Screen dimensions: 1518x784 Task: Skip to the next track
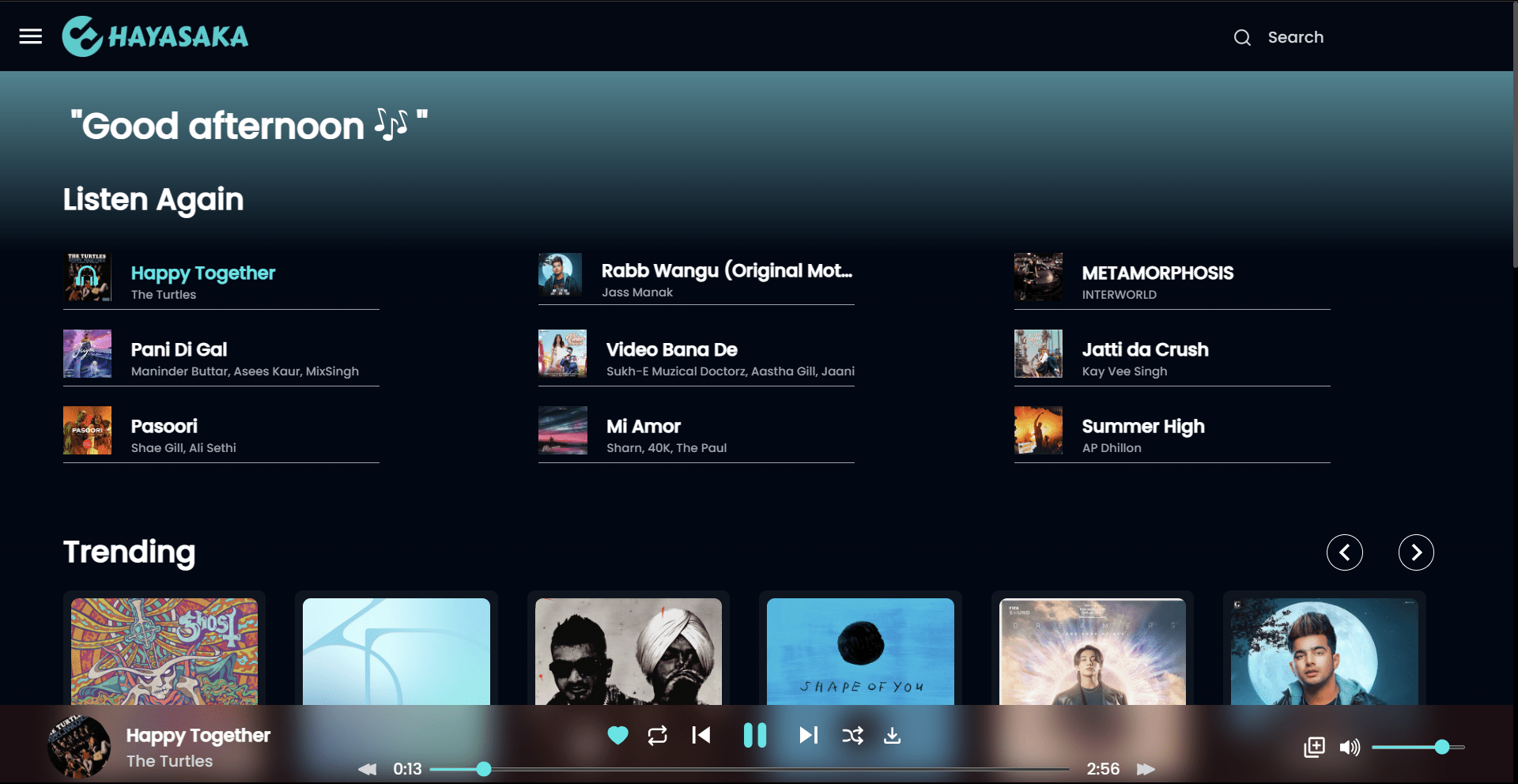808,736
